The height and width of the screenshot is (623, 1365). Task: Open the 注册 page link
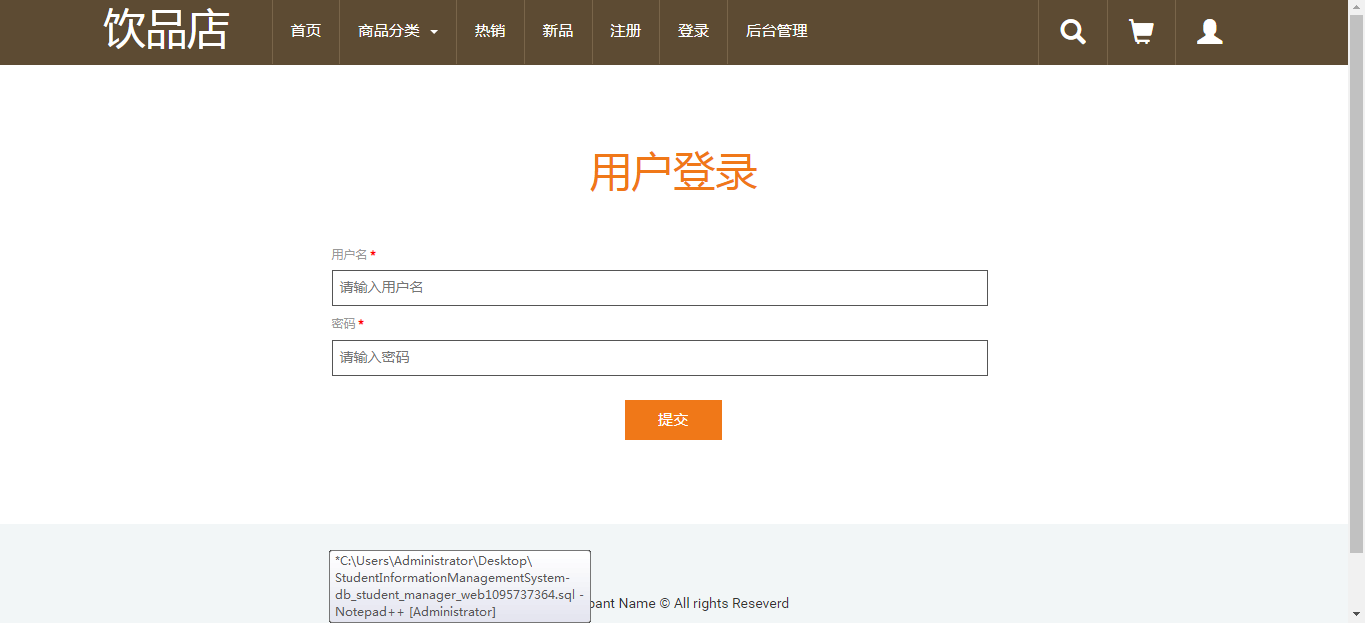click(626, 31)
